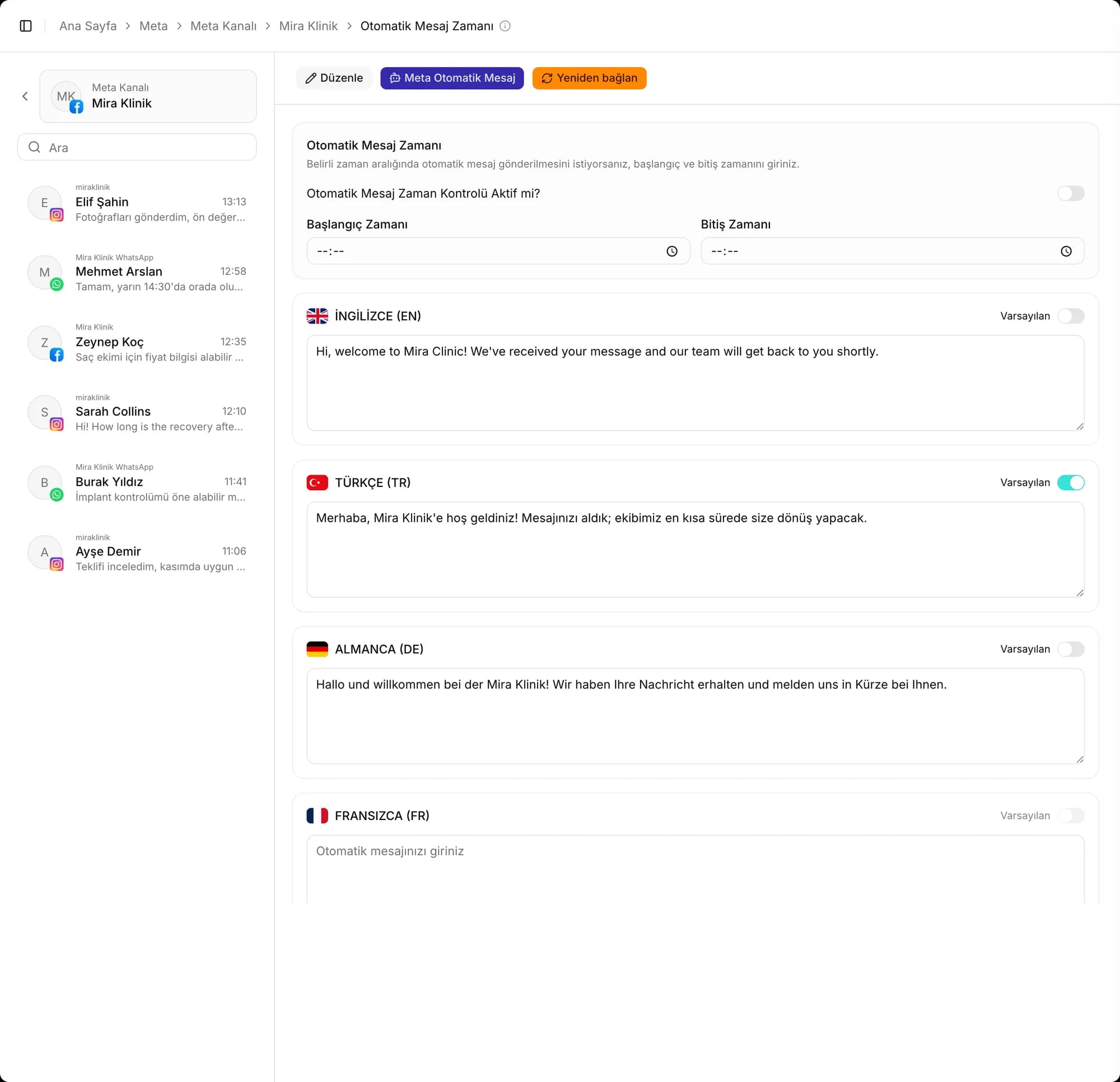
Task: Click Burak Yıldız's WhatsApp avatar
Action: pos(45,483)
